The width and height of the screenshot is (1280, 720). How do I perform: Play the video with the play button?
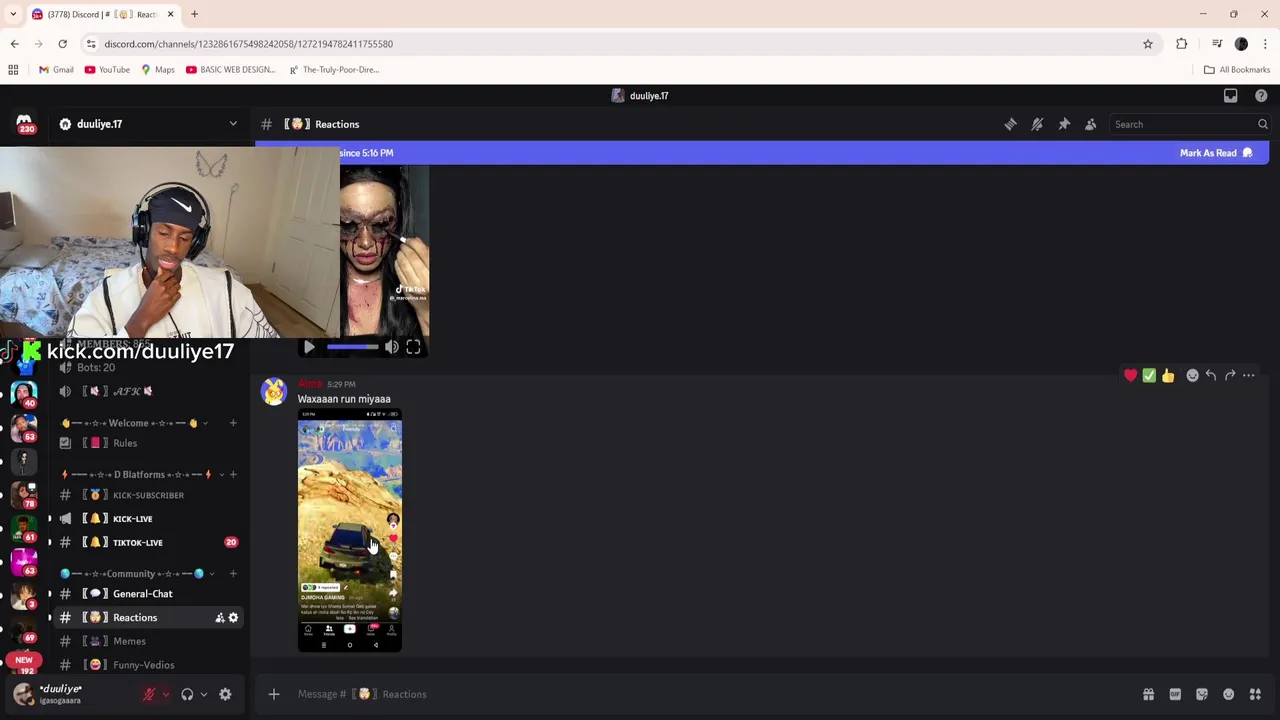point(309,347)
